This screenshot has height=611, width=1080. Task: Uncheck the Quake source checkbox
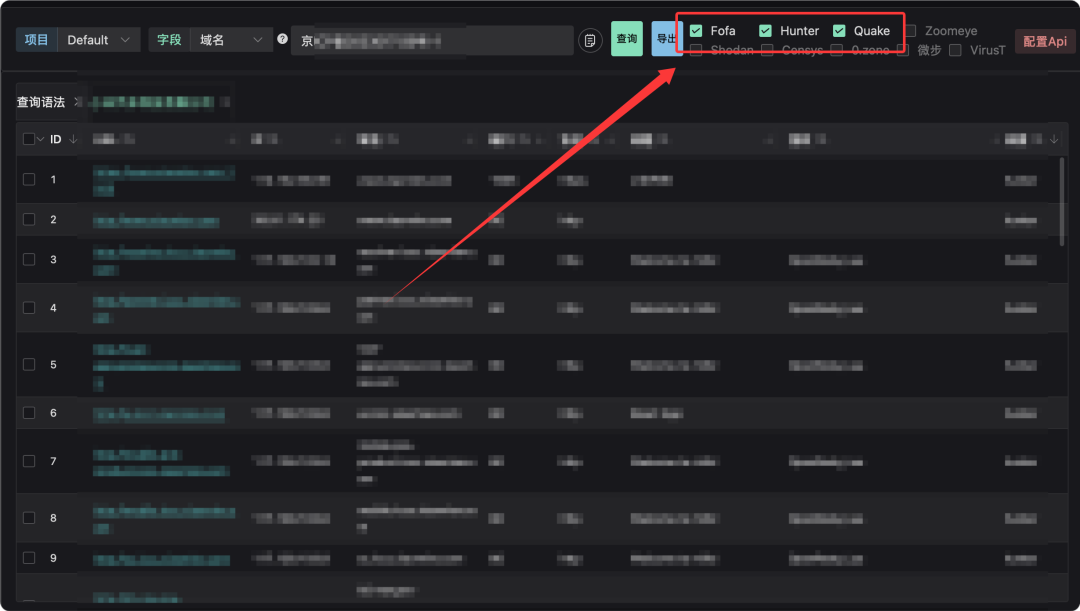(x=839, y=30)
